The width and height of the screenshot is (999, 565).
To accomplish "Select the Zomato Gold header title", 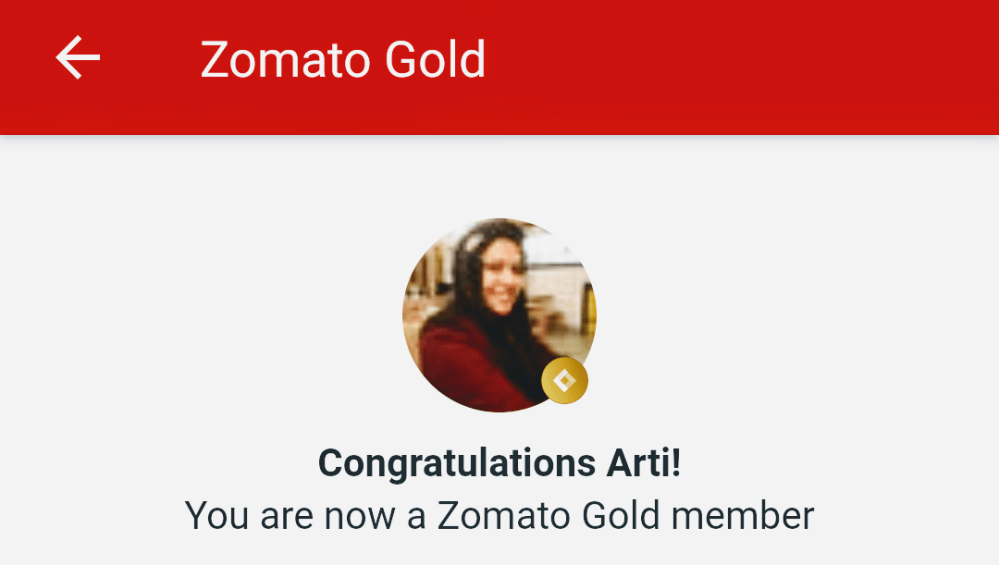I will click(x=343, y=59).
